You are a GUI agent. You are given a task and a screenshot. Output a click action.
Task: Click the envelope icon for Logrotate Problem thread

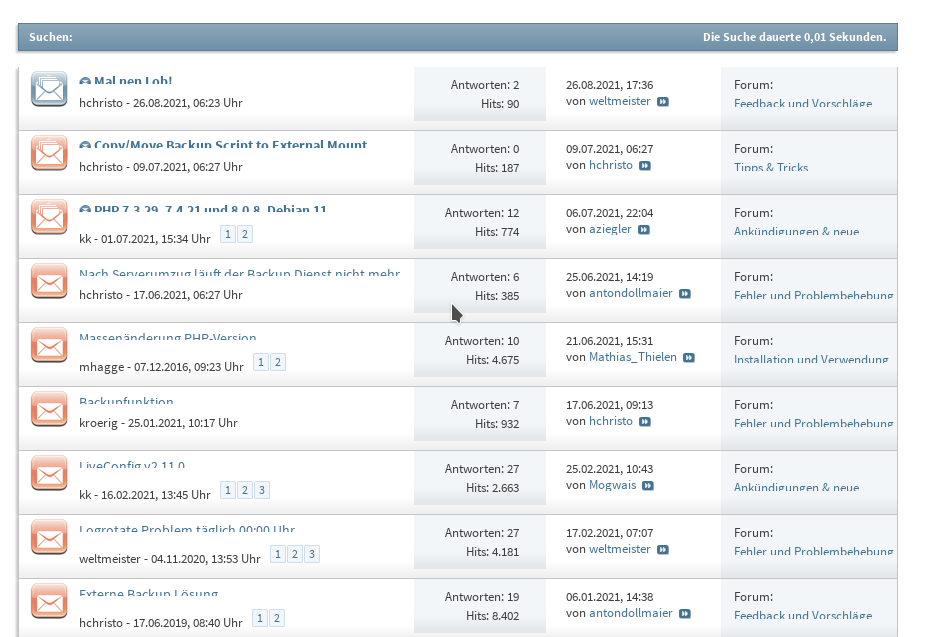pos(49,537)
